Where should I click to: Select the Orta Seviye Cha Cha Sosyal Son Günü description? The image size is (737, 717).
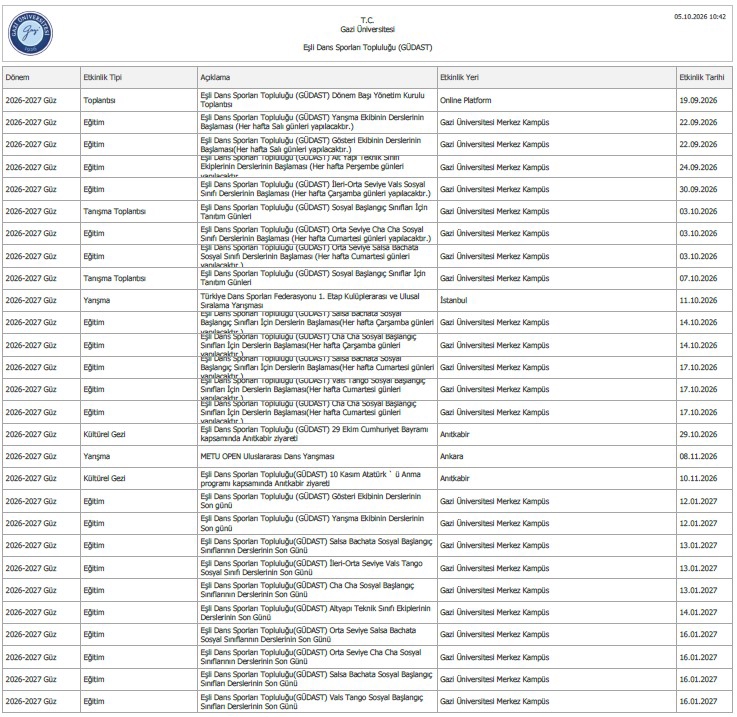tap(311, 656)
